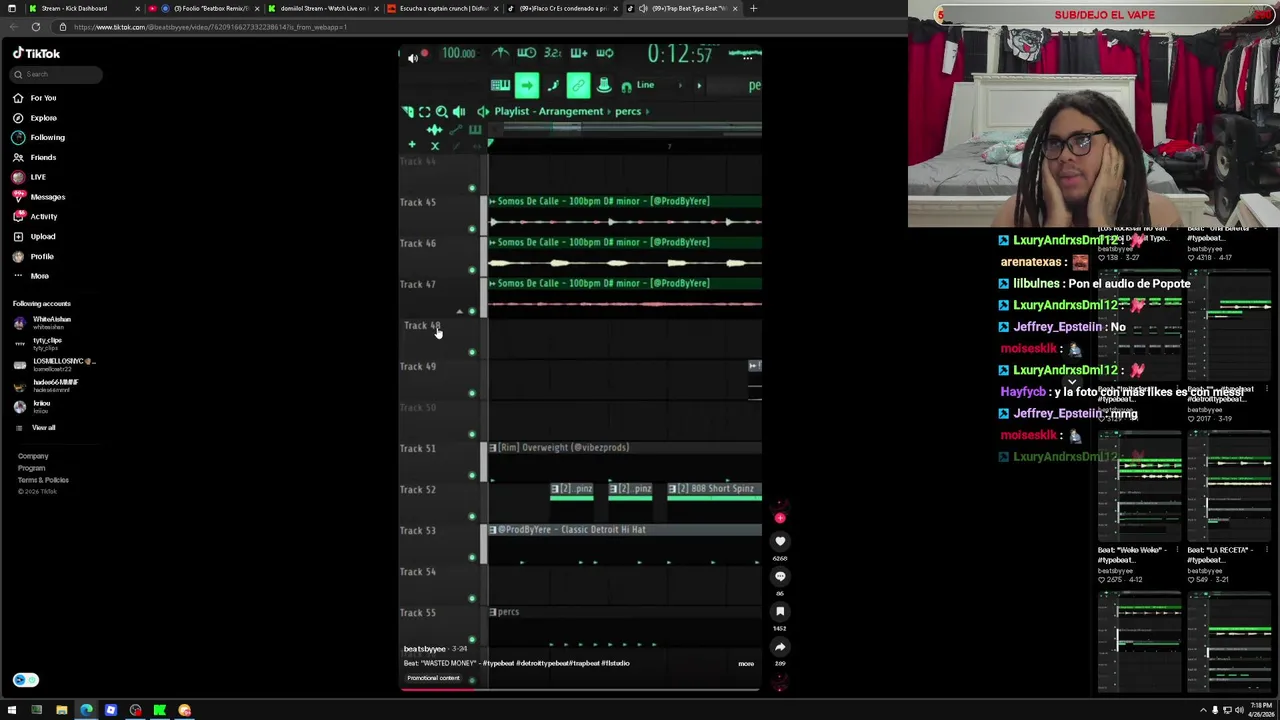The width and height of the screenshot is (1280, 720).
Task: Open the Terms & Policies footer link
Action: click(x=43, y=480)
